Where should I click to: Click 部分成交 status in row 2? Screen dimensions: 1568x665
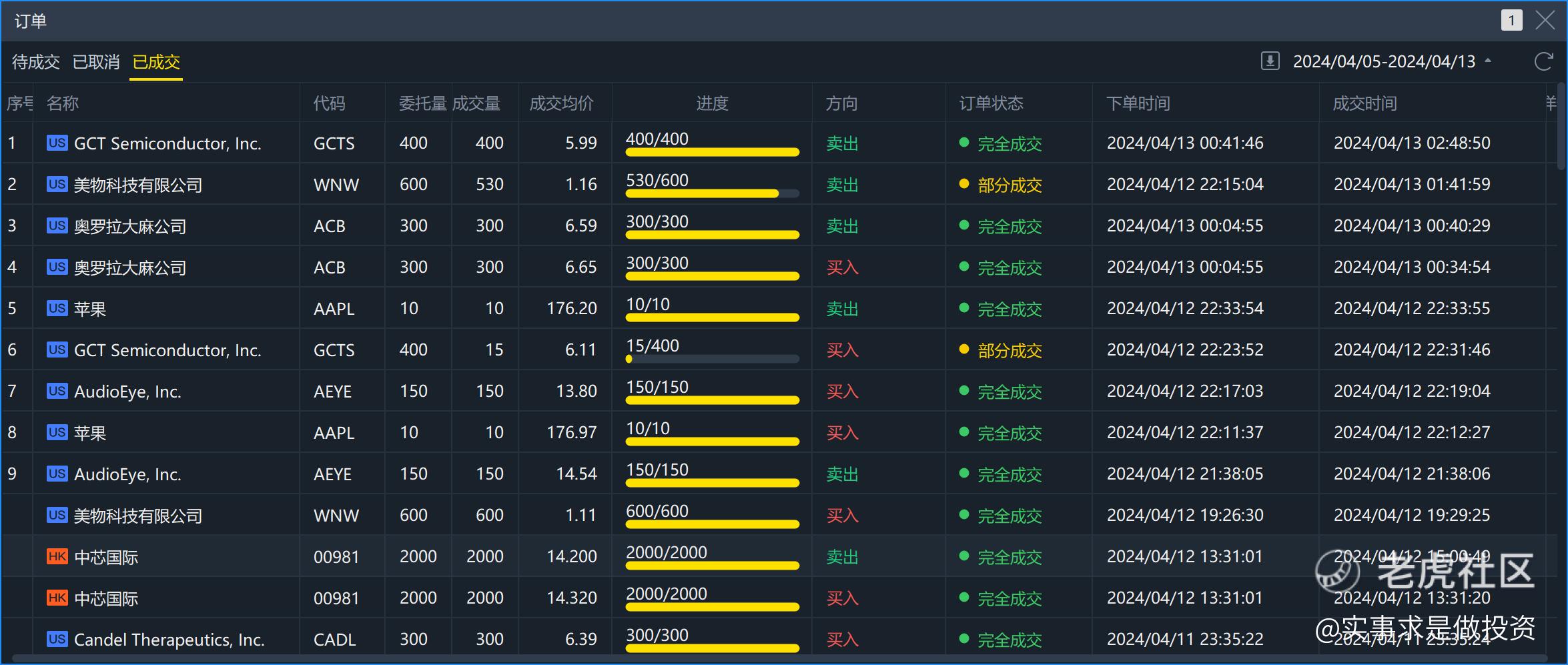(x=1010, y=185)
